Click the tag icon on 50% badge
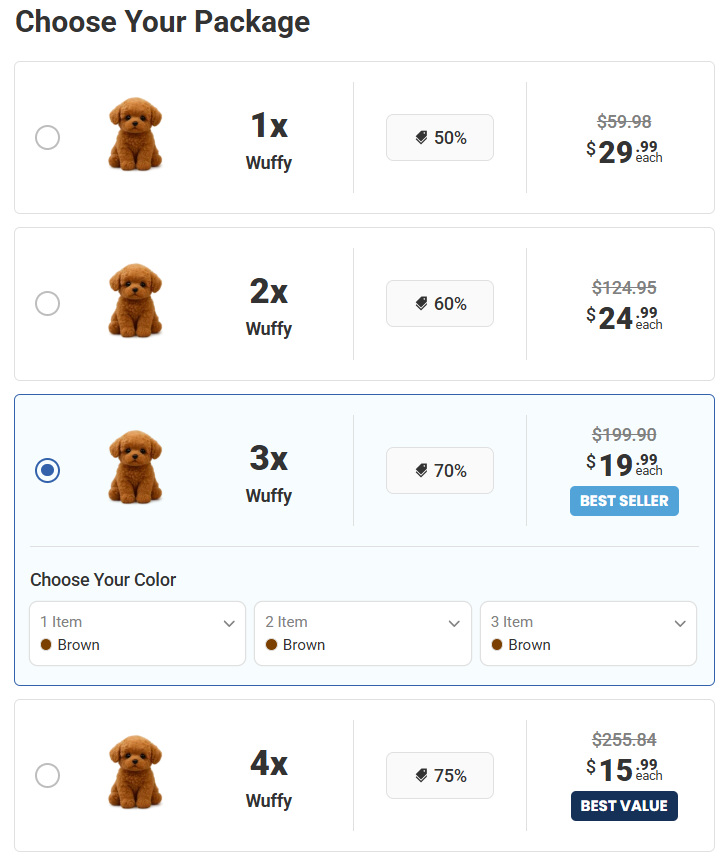The image size is (726, 858). pyautogui.click(x=422, y=138)
